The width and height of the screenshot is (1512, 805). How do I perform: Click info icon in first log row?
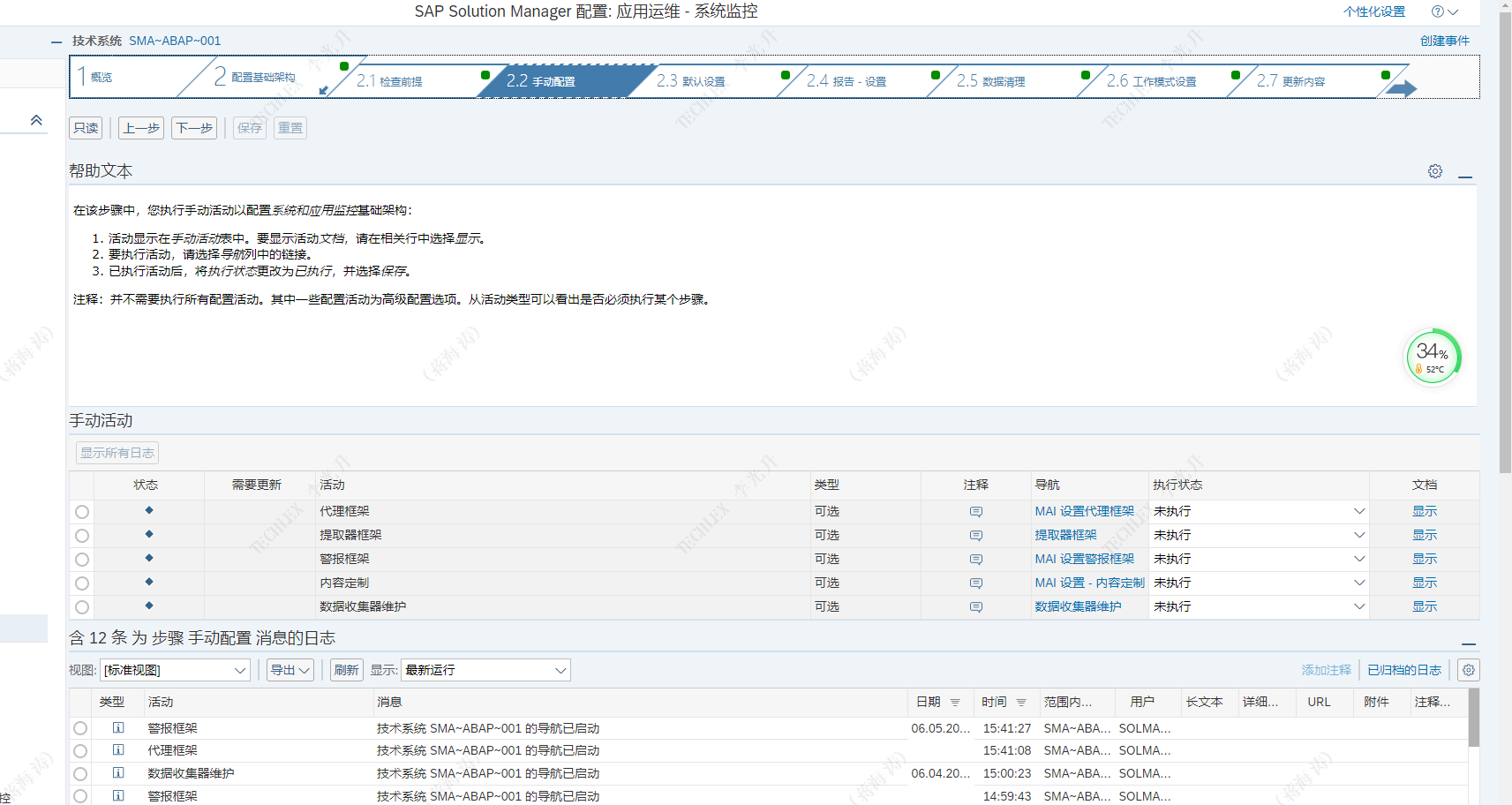tap(118, 727)
